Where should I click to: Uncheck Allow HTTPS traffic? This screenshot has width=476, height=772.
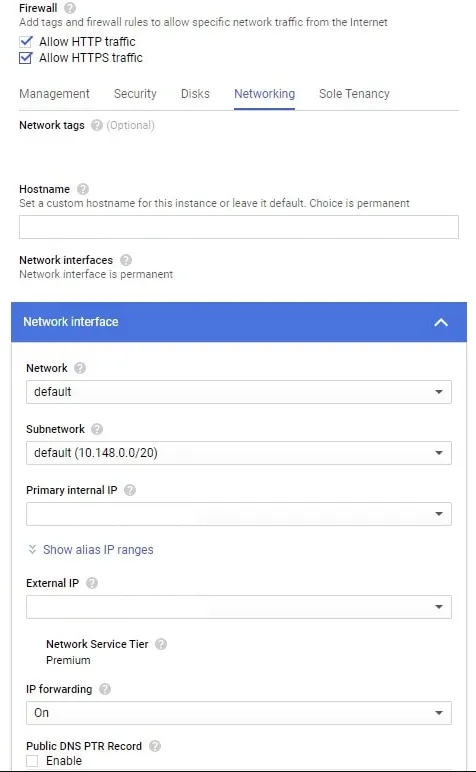(26, 58)
